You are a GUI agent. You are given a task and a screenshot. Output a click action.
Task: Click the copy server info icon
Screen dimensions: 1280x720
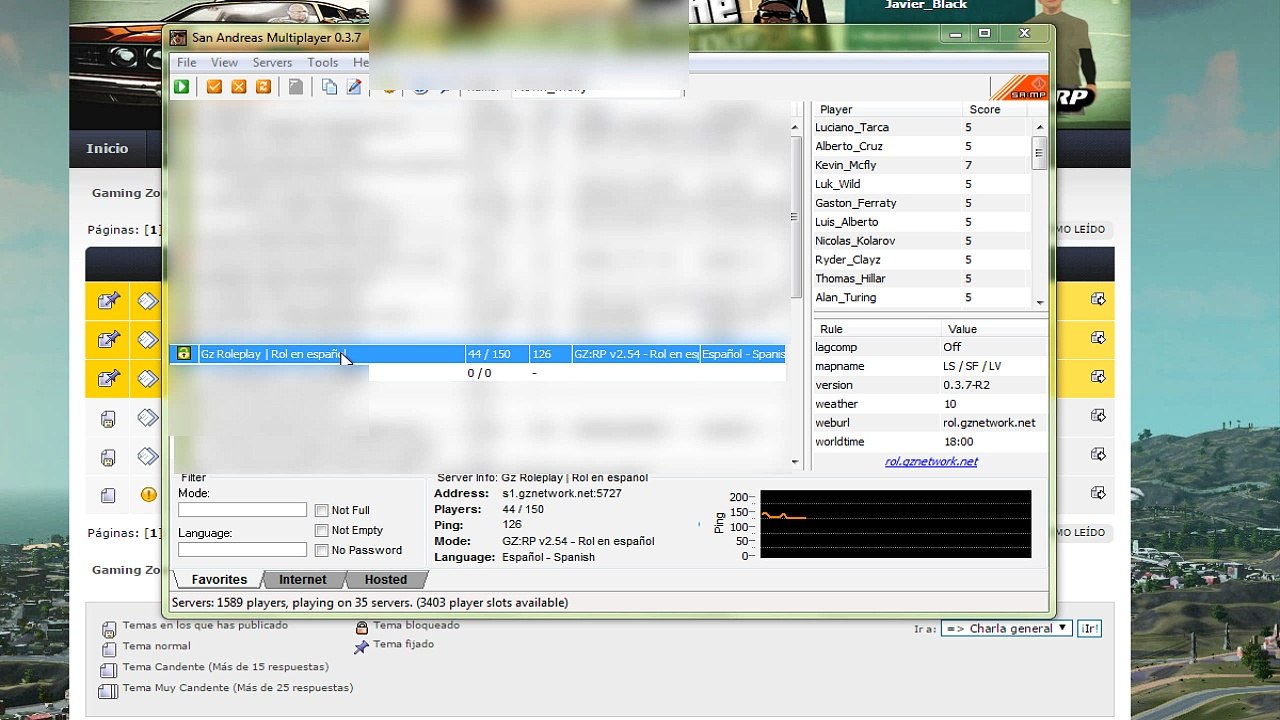click(x=329, y=87)
